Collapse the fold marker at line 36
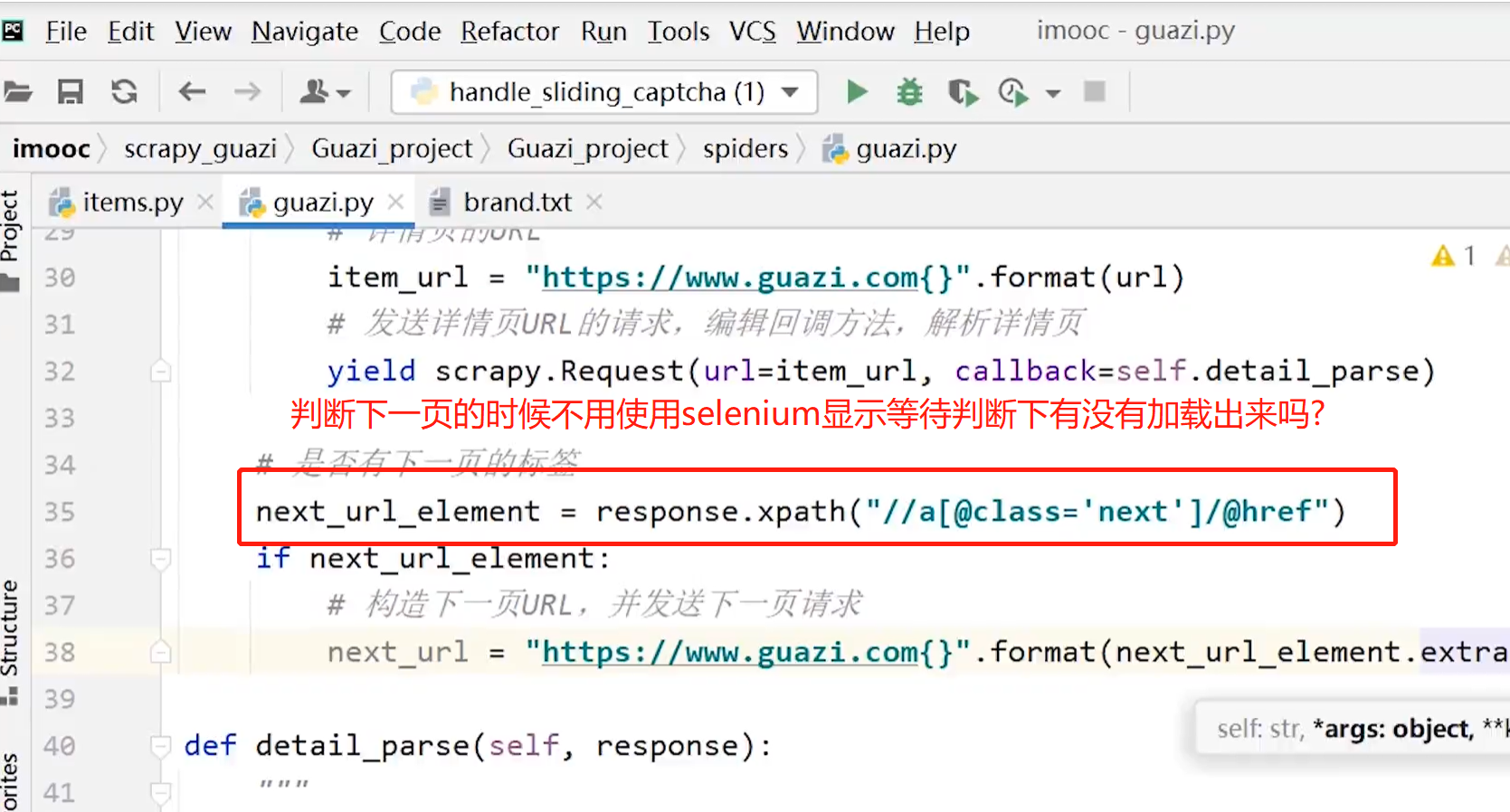This screenshot has height=812, width=1510. [160, 559]
